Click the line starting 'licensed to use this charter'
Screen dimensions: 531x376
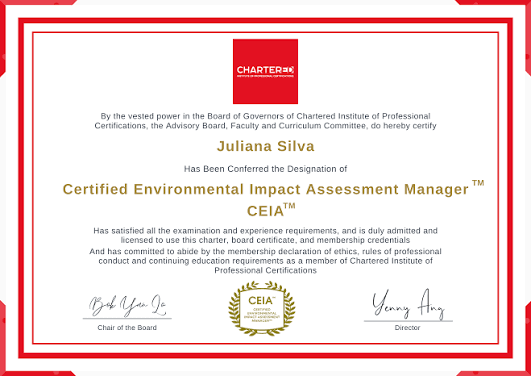(266, 240)
